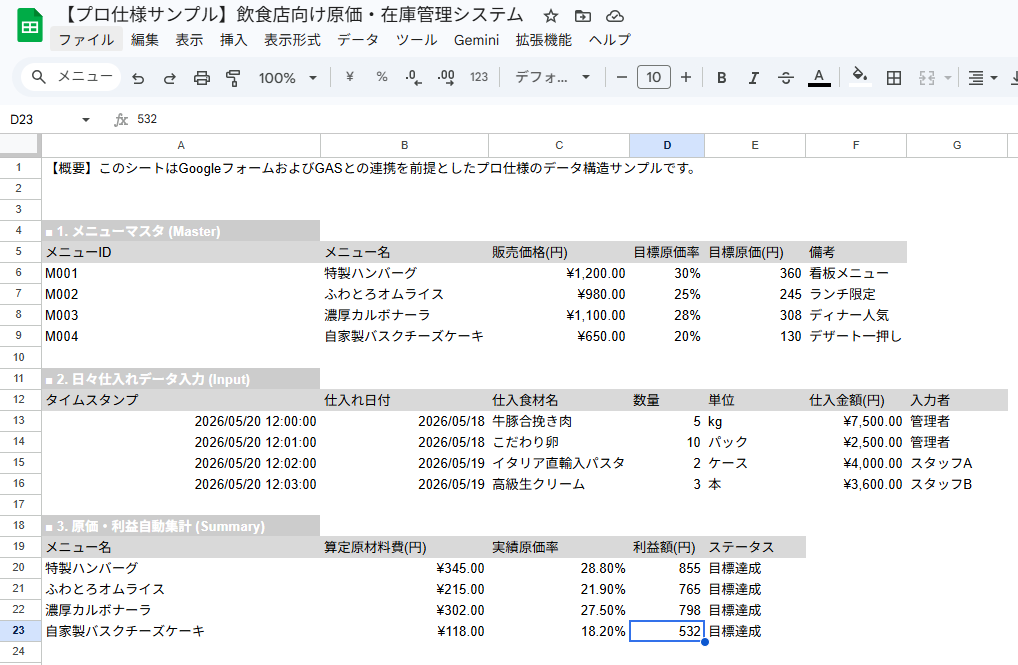Open the ヘルプ menu
The width and height of the screenshot is (1018, 665).
tap(610, 40)
